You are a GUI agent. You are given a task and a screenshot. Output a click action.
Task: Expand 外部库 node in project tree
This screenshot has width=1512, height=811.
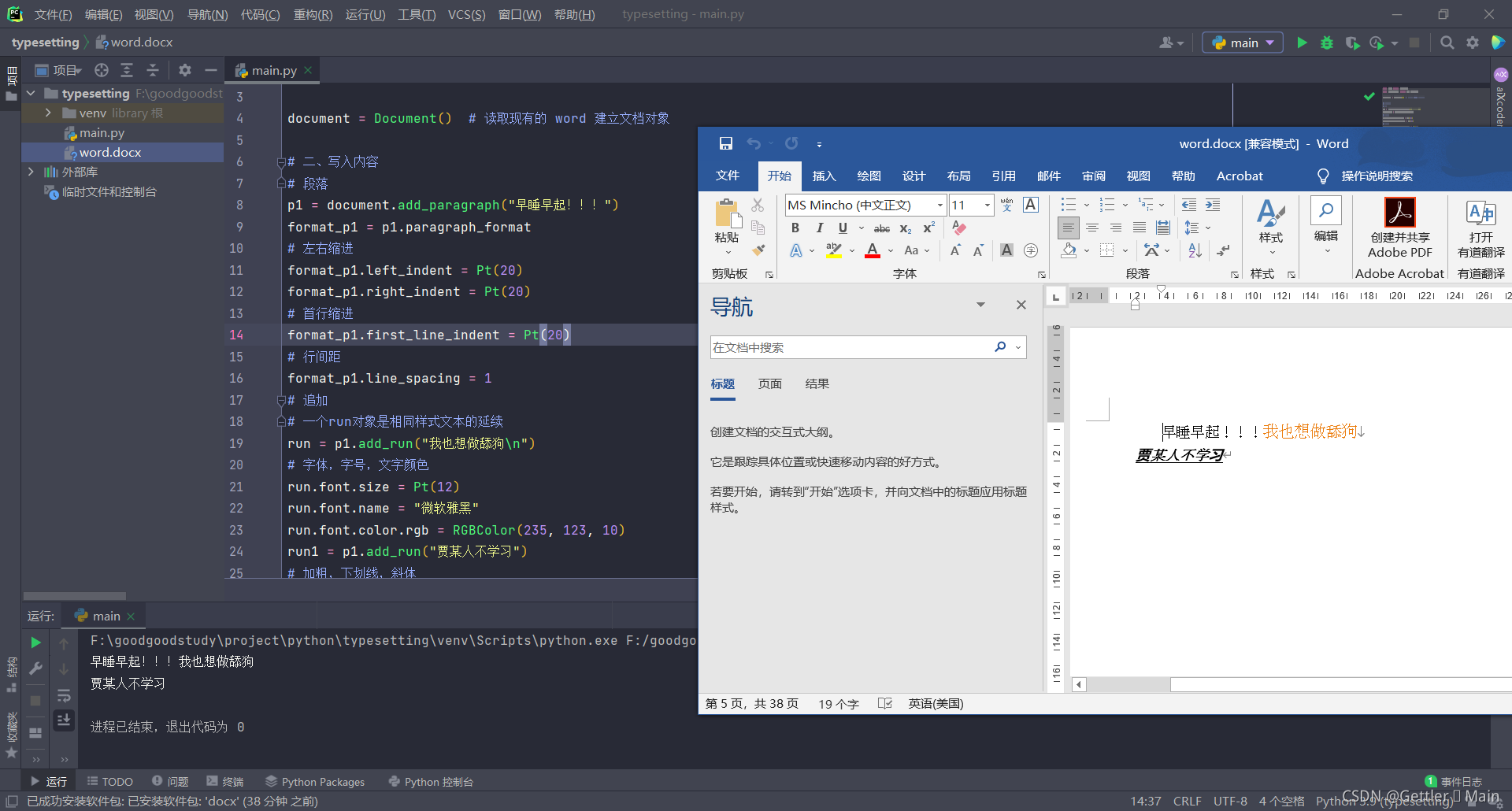tap(31, 172)
